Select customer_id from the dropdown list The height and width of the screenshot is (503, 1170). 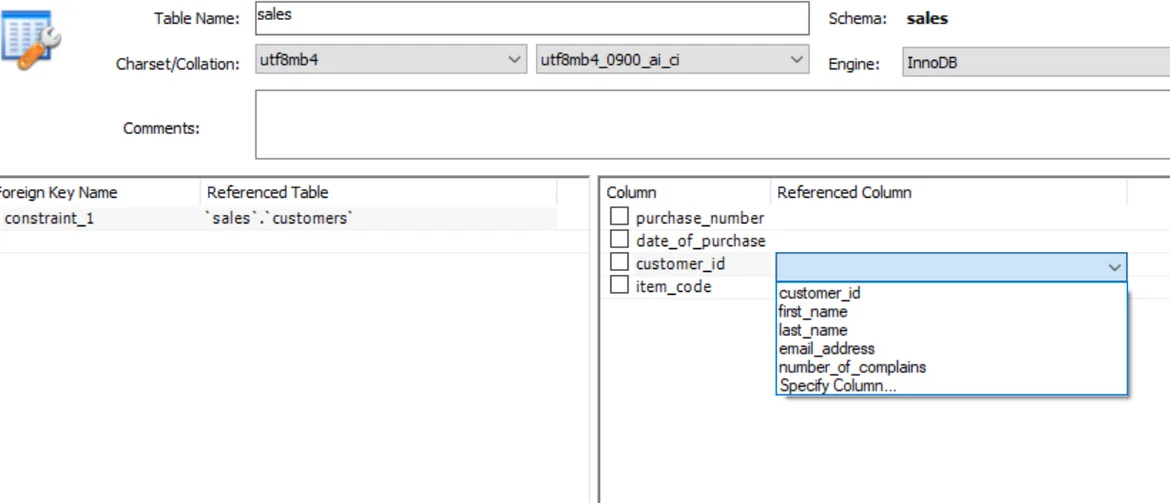click(x=819, y=293)
